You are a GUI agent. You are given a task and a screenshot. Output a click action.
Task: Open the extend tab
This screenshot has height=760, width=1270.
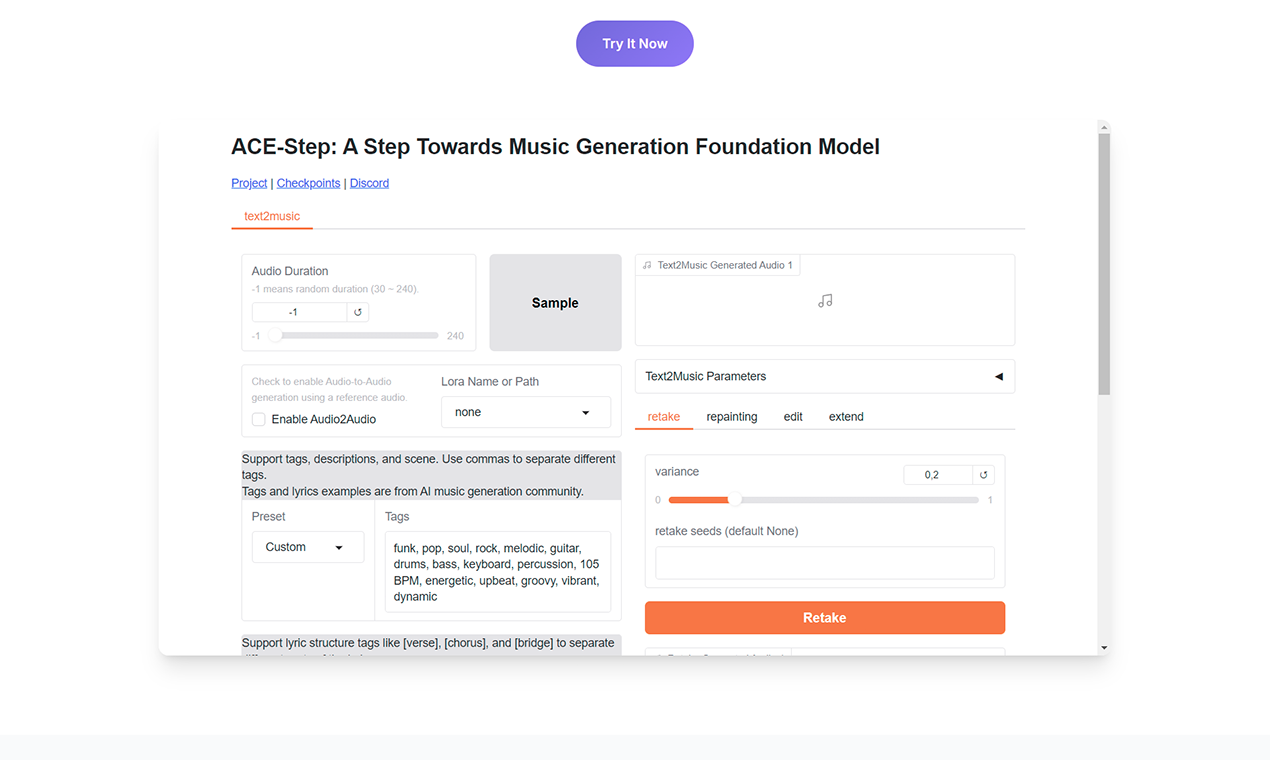[845, 416]
